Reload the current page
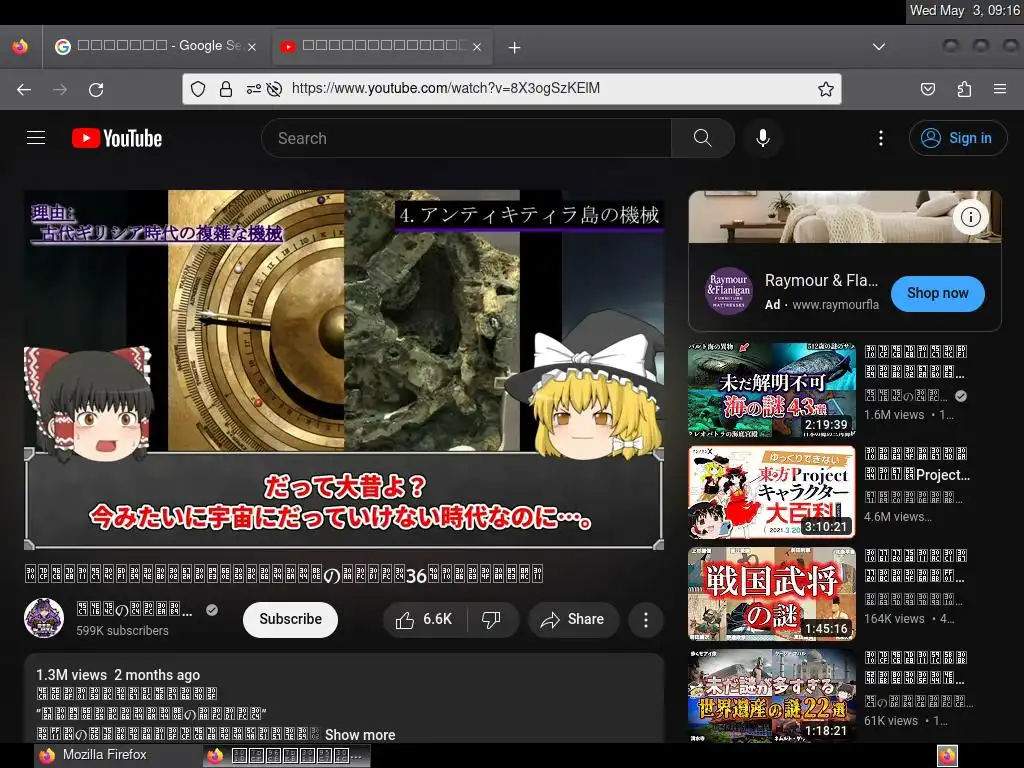This screenshot has width=1024, height=768. (96, 89)
